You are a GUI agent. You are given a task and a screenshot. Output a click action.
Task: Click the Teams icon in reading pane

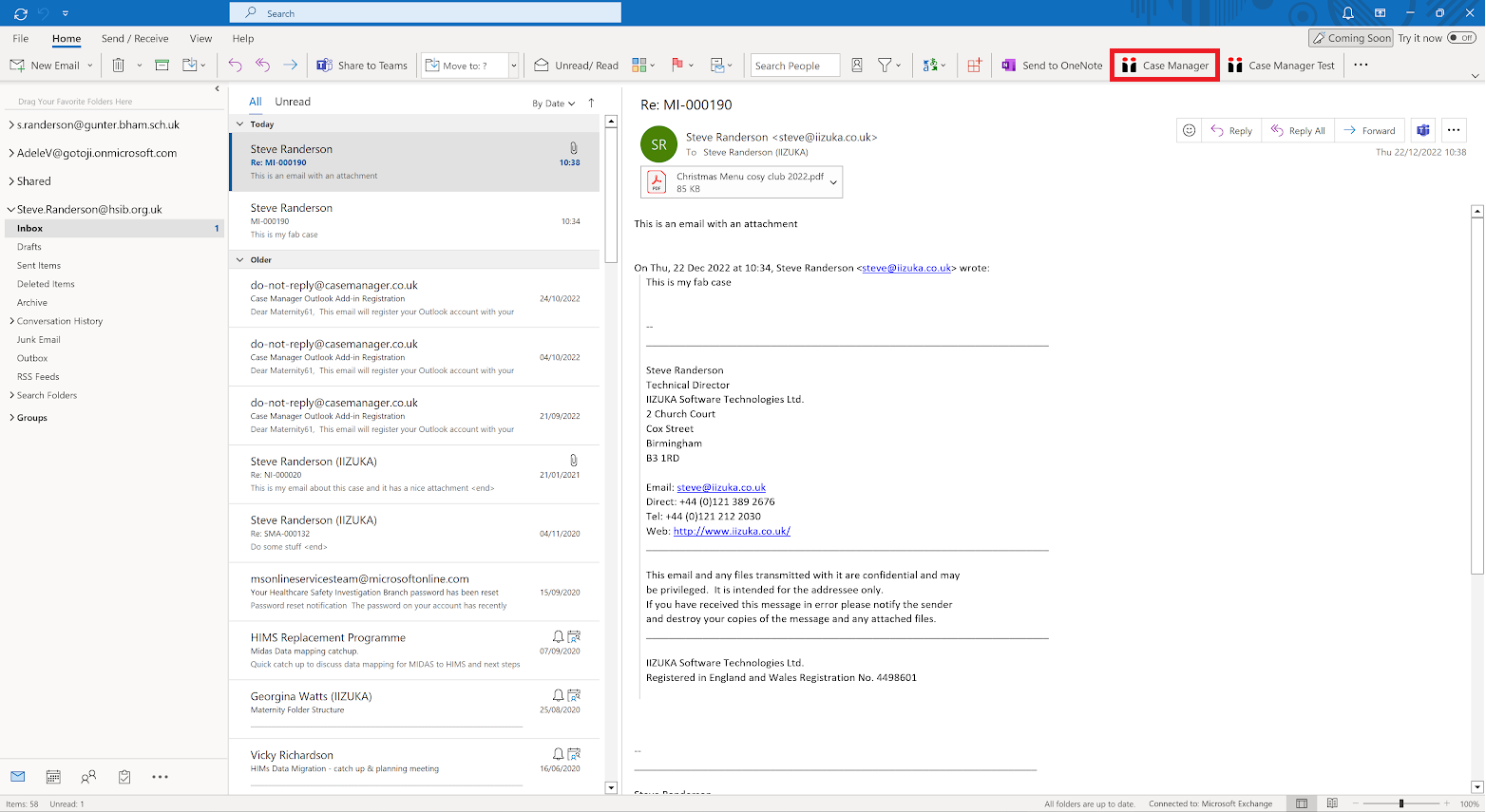pyautogui.click(x=1422, y=130)
